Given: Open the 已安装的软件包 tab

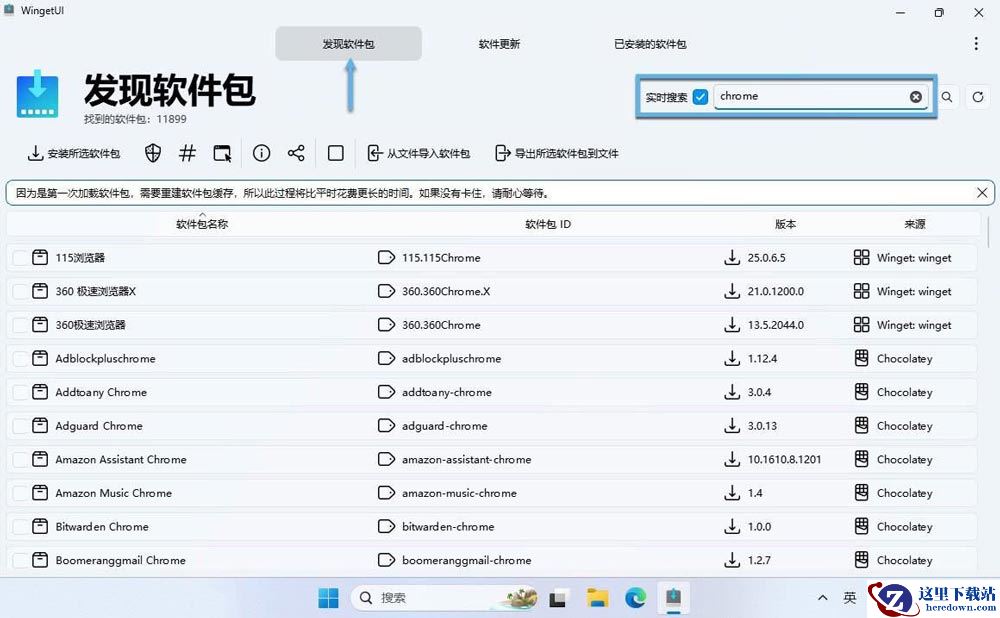Looking at the screenshot, I should 650,44.
